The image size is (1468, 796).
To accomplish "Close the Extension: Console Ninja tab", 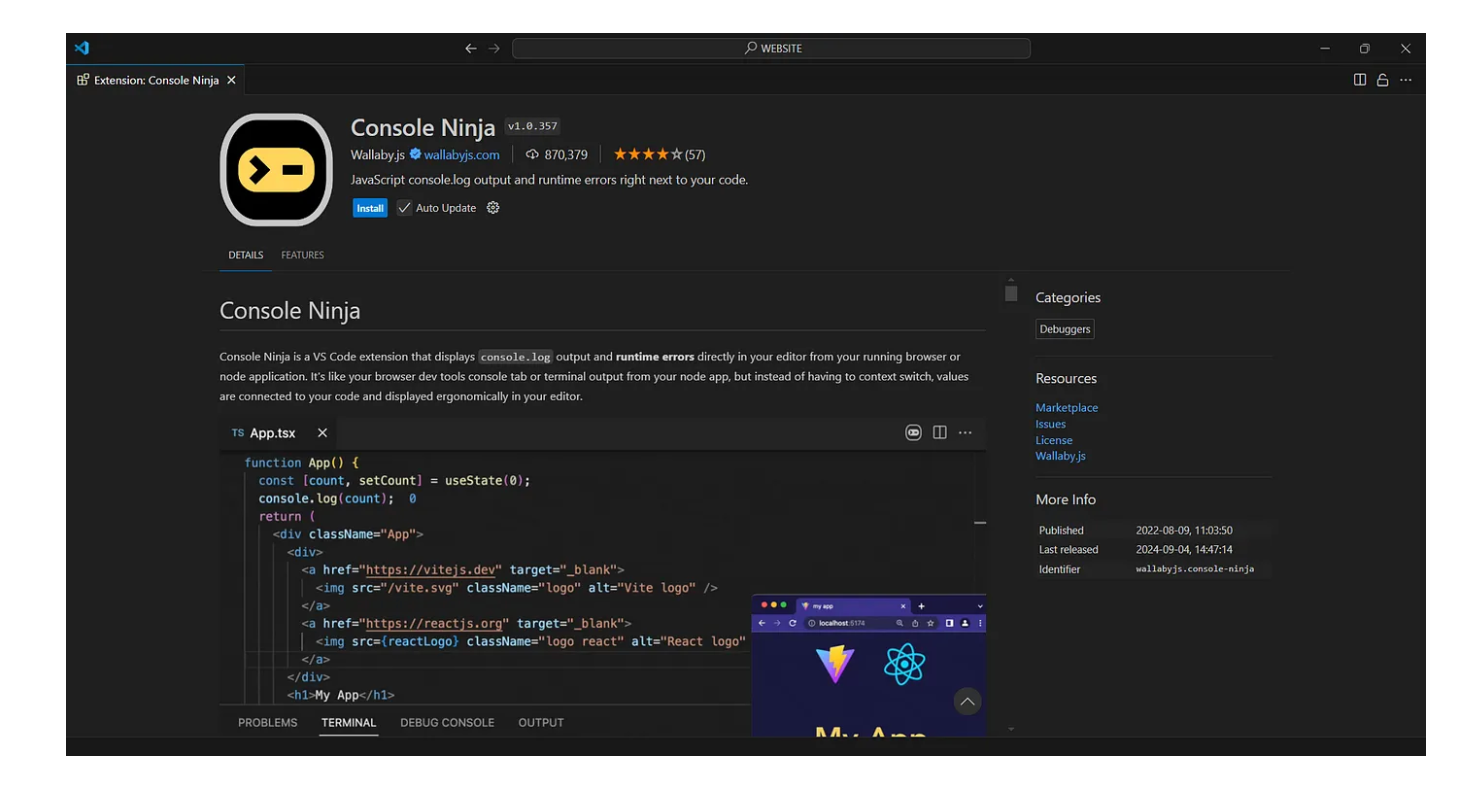I will (x=231, y=80).
